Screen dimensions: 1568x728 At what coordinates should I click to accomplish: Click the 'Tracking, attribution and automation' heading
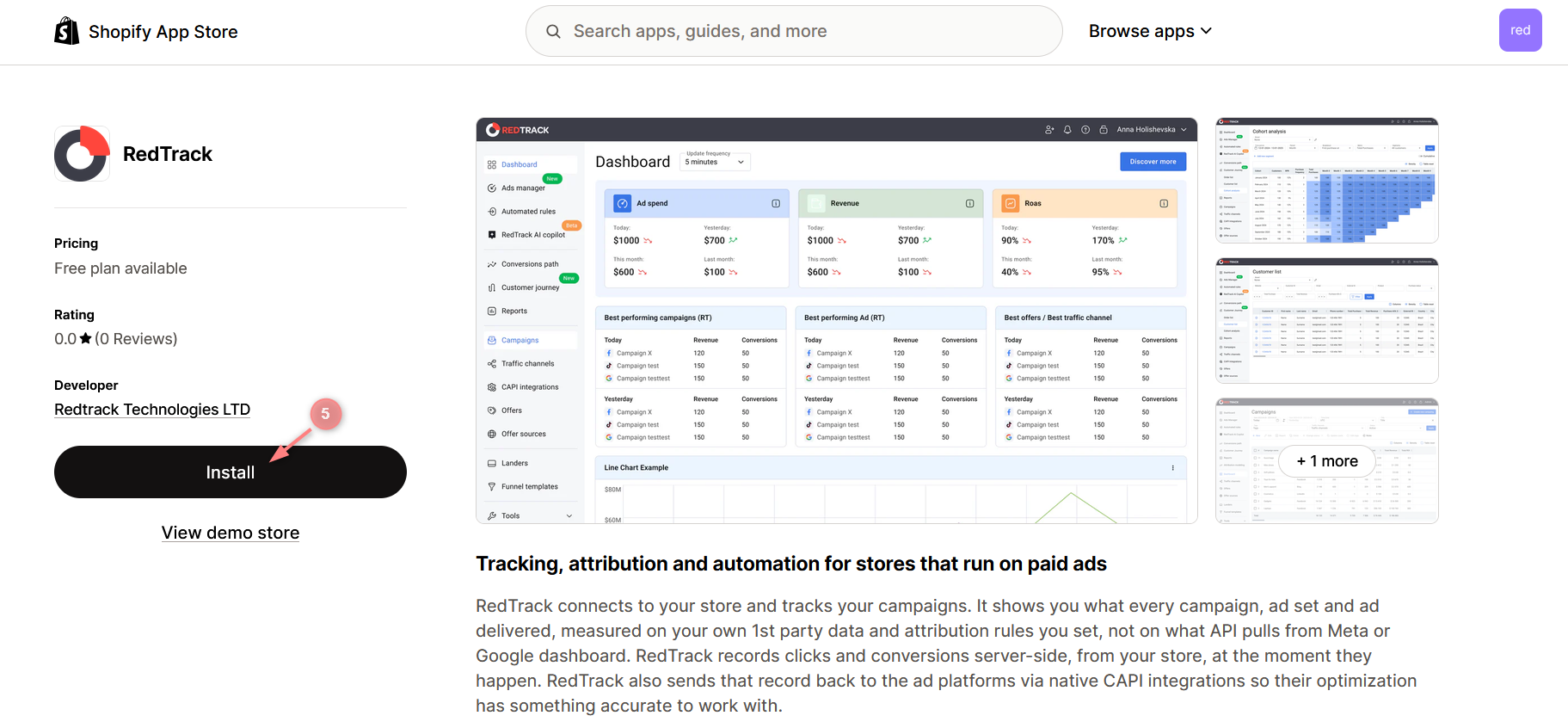(791, 564)
